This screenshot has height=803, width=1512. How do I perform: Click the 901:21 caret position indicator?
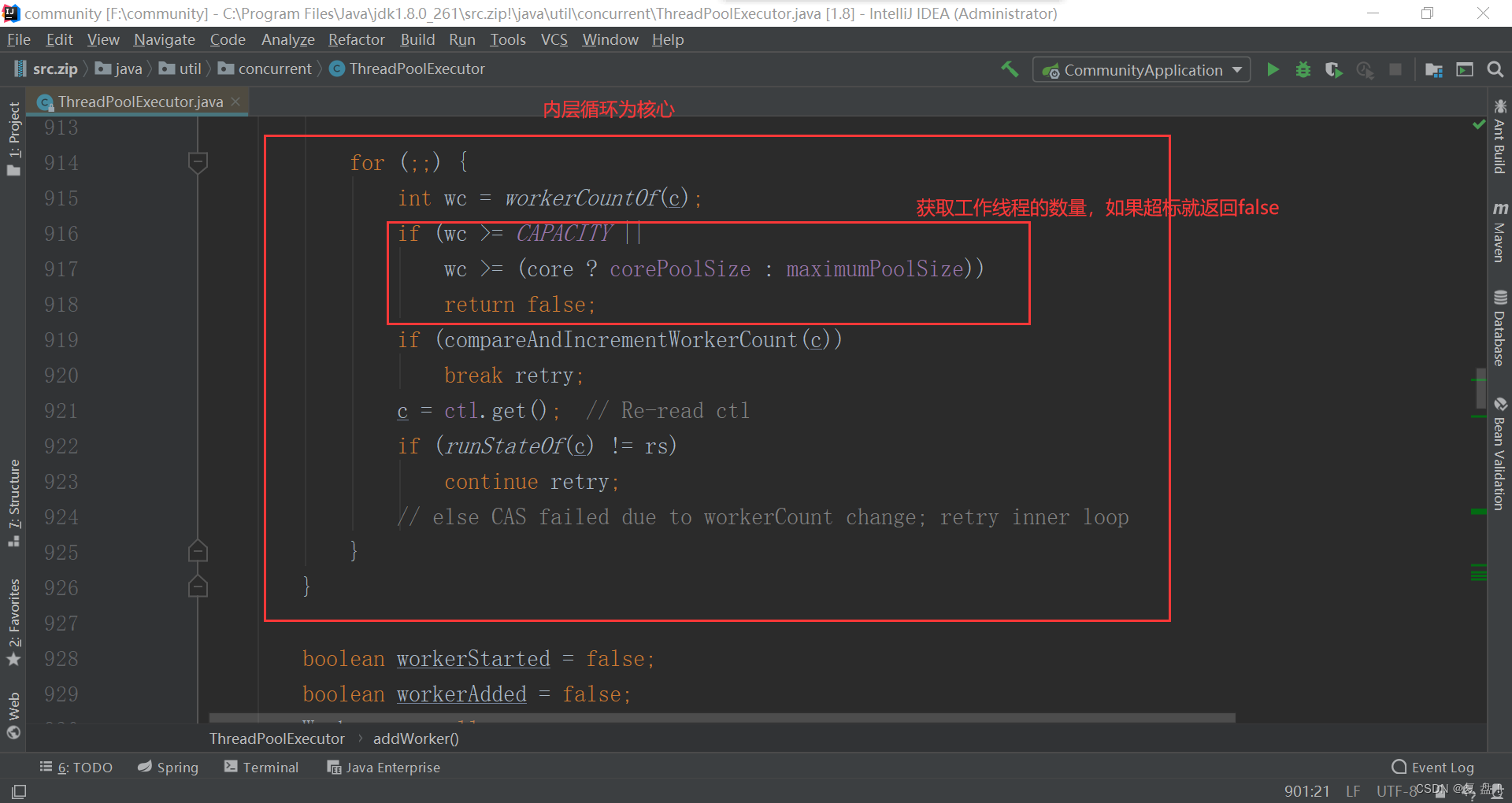[x=1306, y=791]
